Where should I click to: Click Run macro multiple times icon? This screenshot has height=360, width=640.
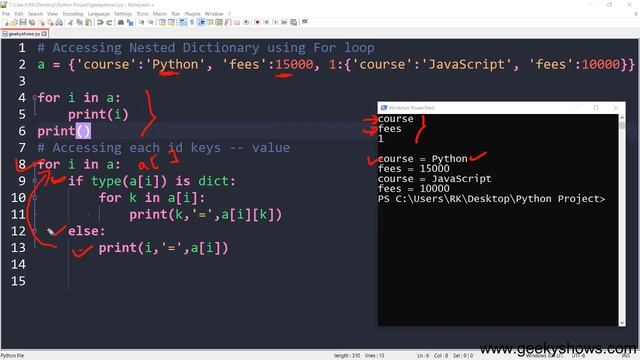coord(284,22)
